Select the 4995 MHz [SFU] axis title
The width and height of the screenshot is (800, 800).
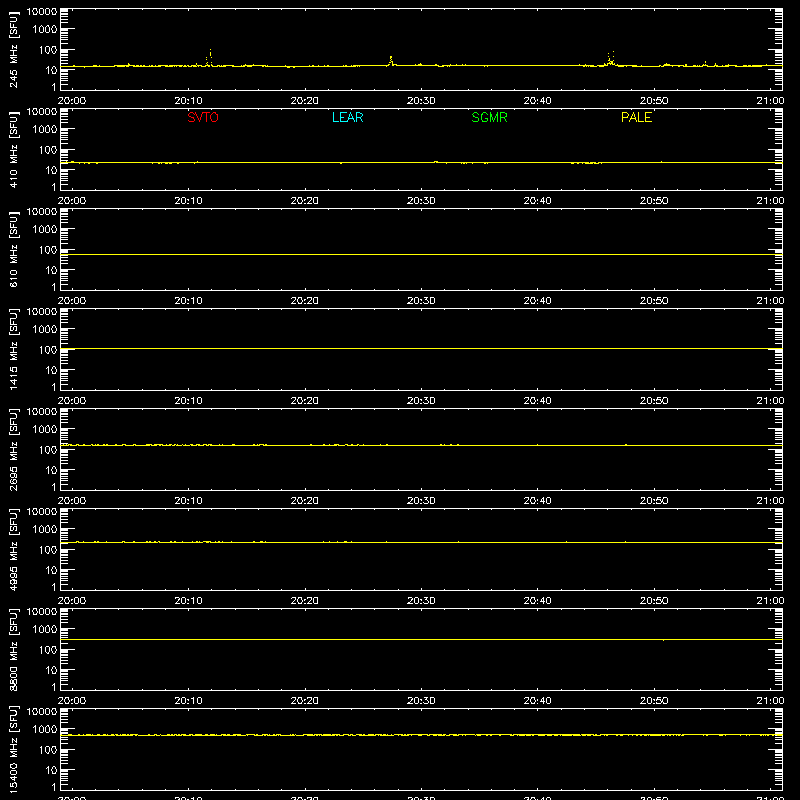coord(13,549)
